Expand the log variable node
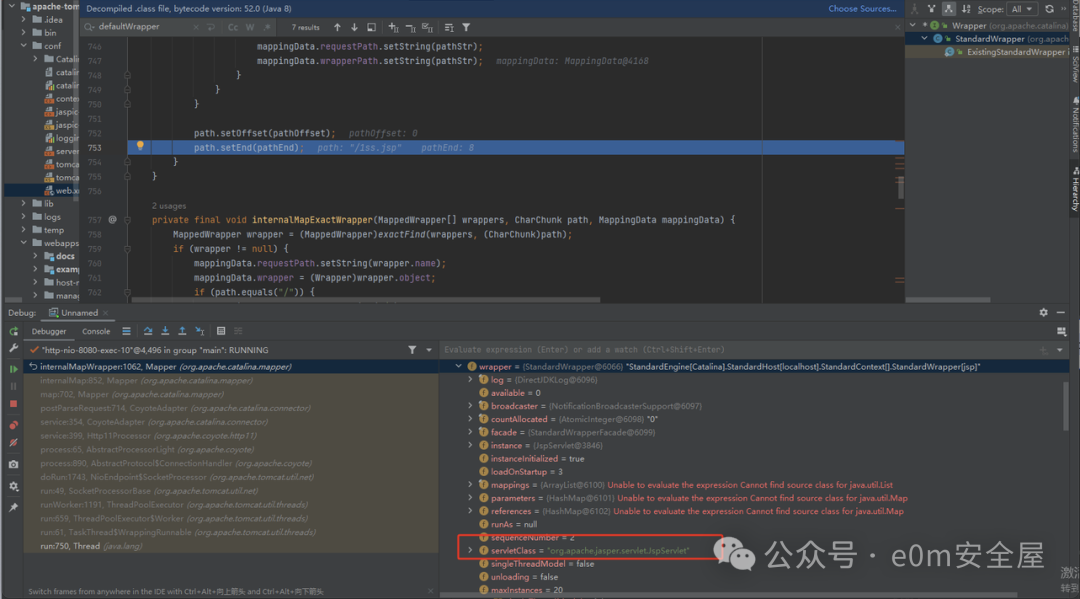Screen dimensions: 1080x599 tap(470, 379)
